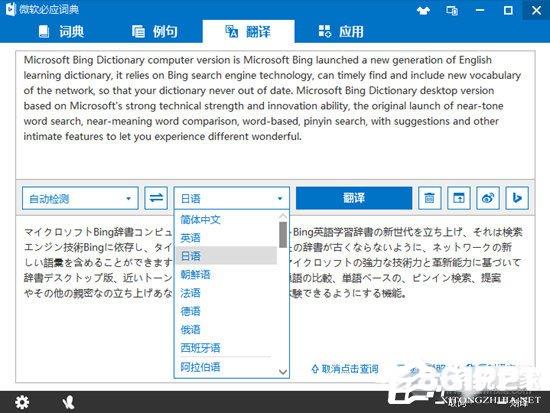Click the swap languages arrows button
550x413 pixels.
(x=156, y=198)
